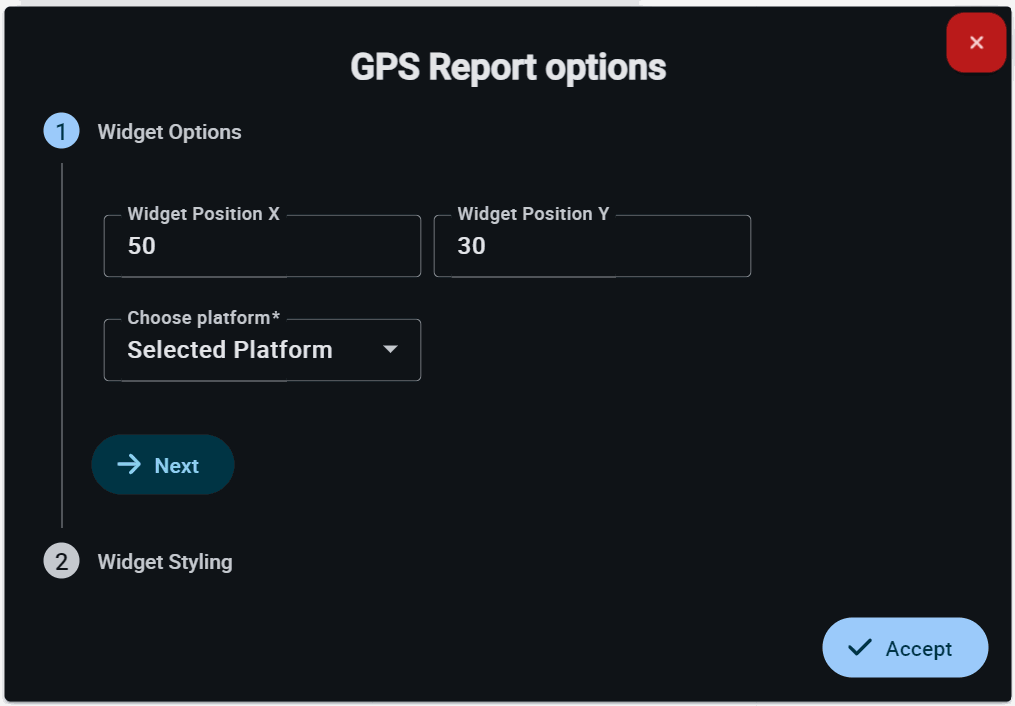Click the value 50 in the X field
This screenshot has width=1015, height=706.
coord(142,246)
